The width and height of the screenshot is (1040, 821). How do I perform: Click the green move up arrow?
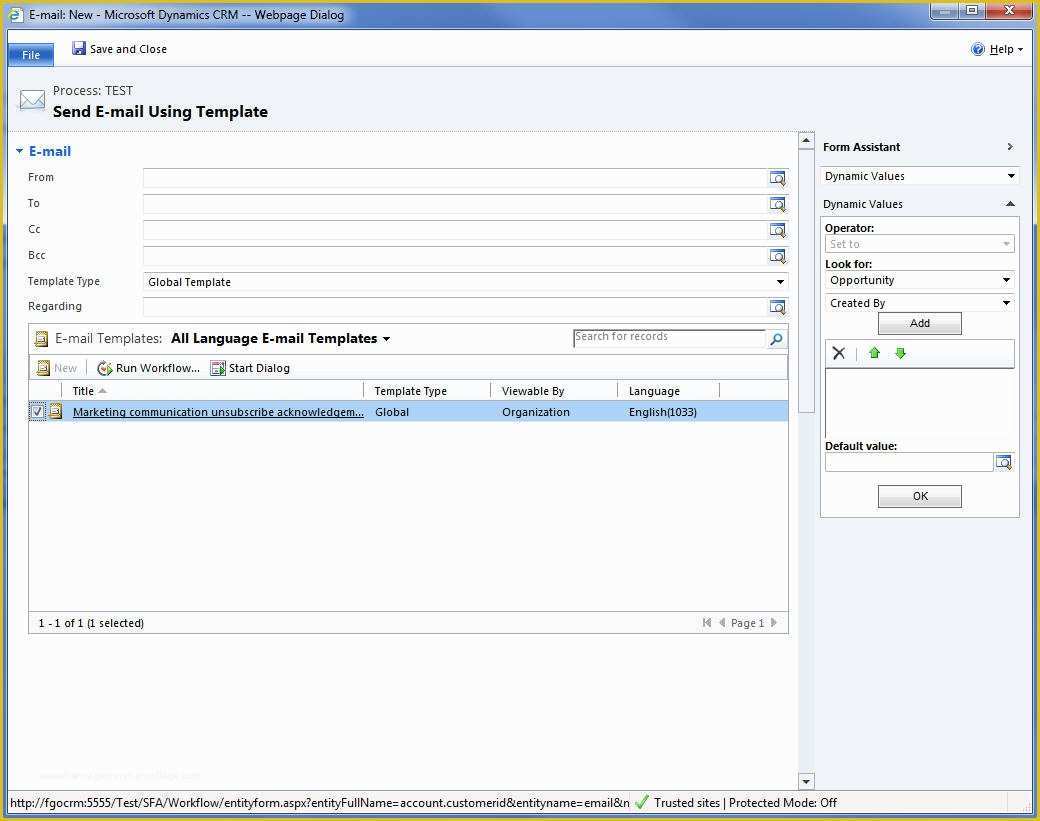[x=874, y=353]
